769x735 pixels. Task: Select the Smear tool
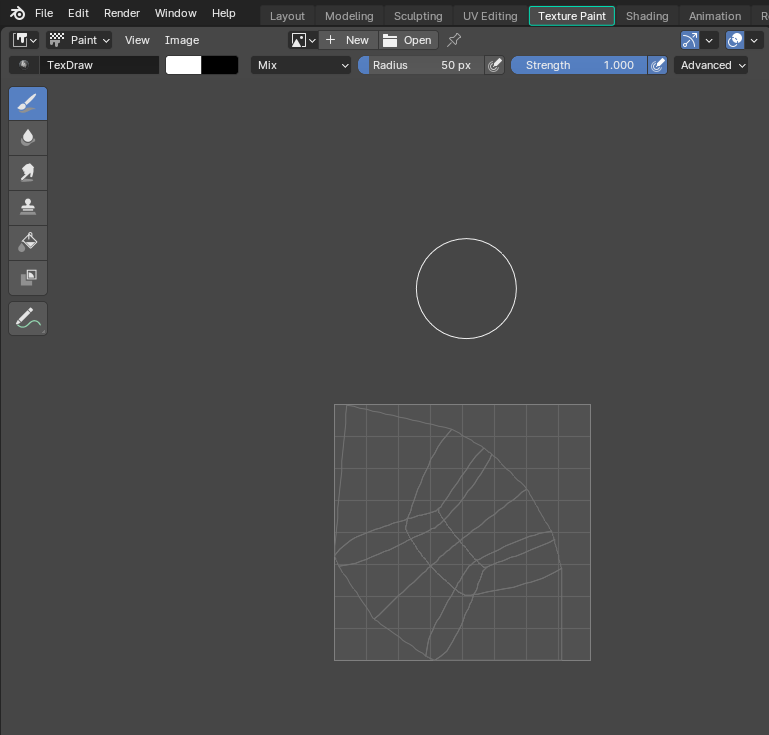click(x=28, y=173)
